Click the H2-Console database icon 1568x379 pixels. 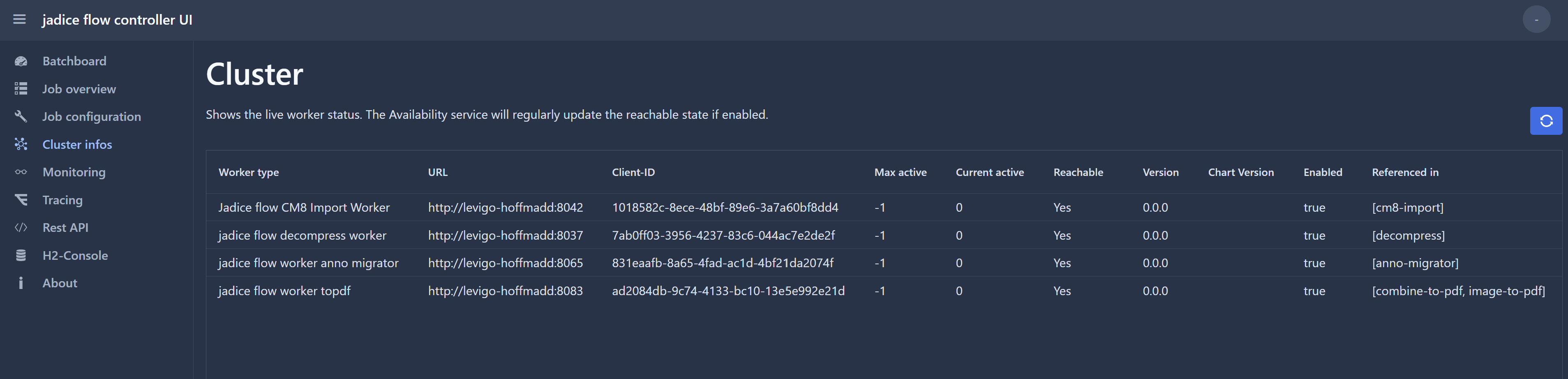[21, 256]
